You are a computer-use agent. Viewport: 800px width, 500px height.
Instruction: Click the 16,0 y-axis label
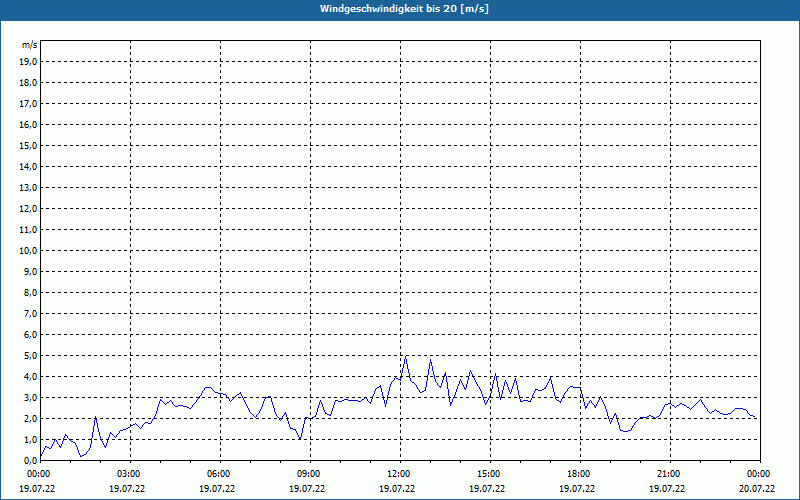(28, 124)
